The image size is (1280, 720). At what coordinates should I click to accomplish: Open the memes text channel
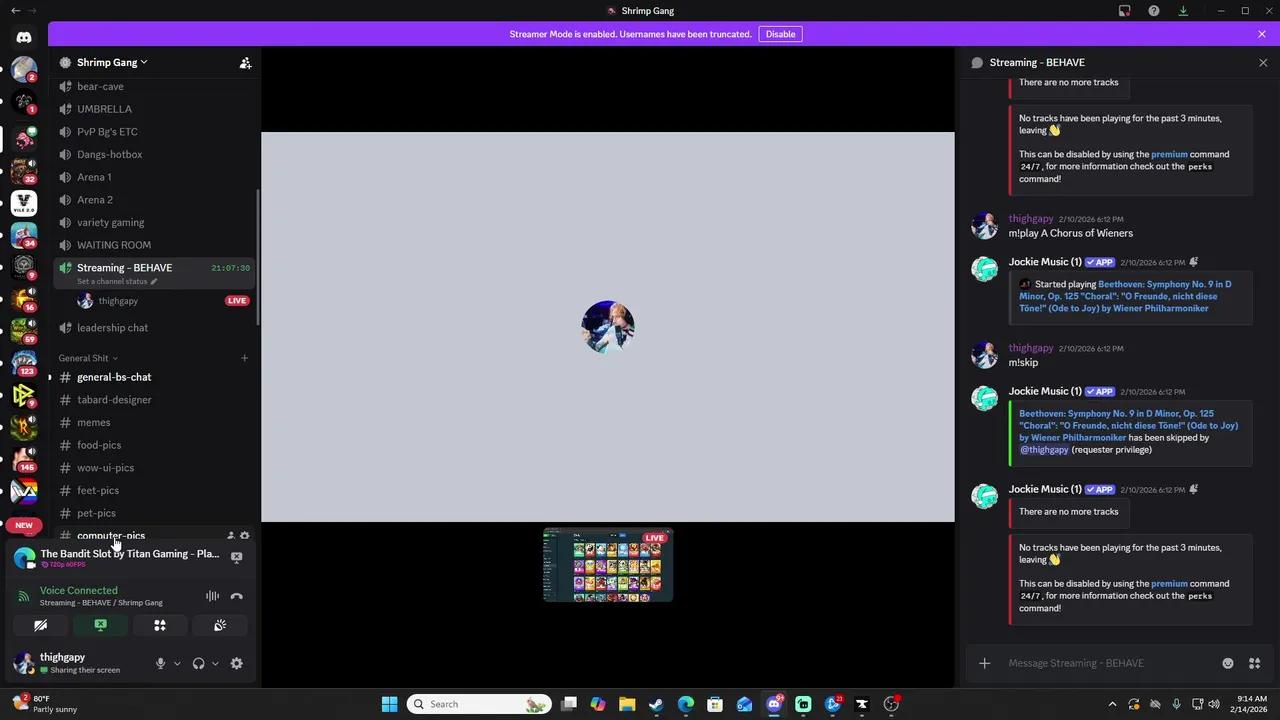tap(154, 422)
